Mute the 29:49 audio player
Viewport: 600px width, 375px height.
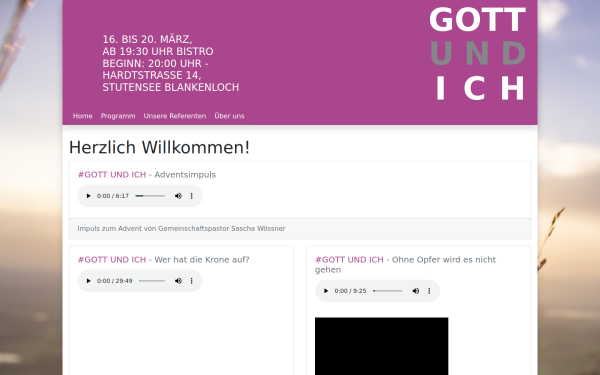coord(178,281)
